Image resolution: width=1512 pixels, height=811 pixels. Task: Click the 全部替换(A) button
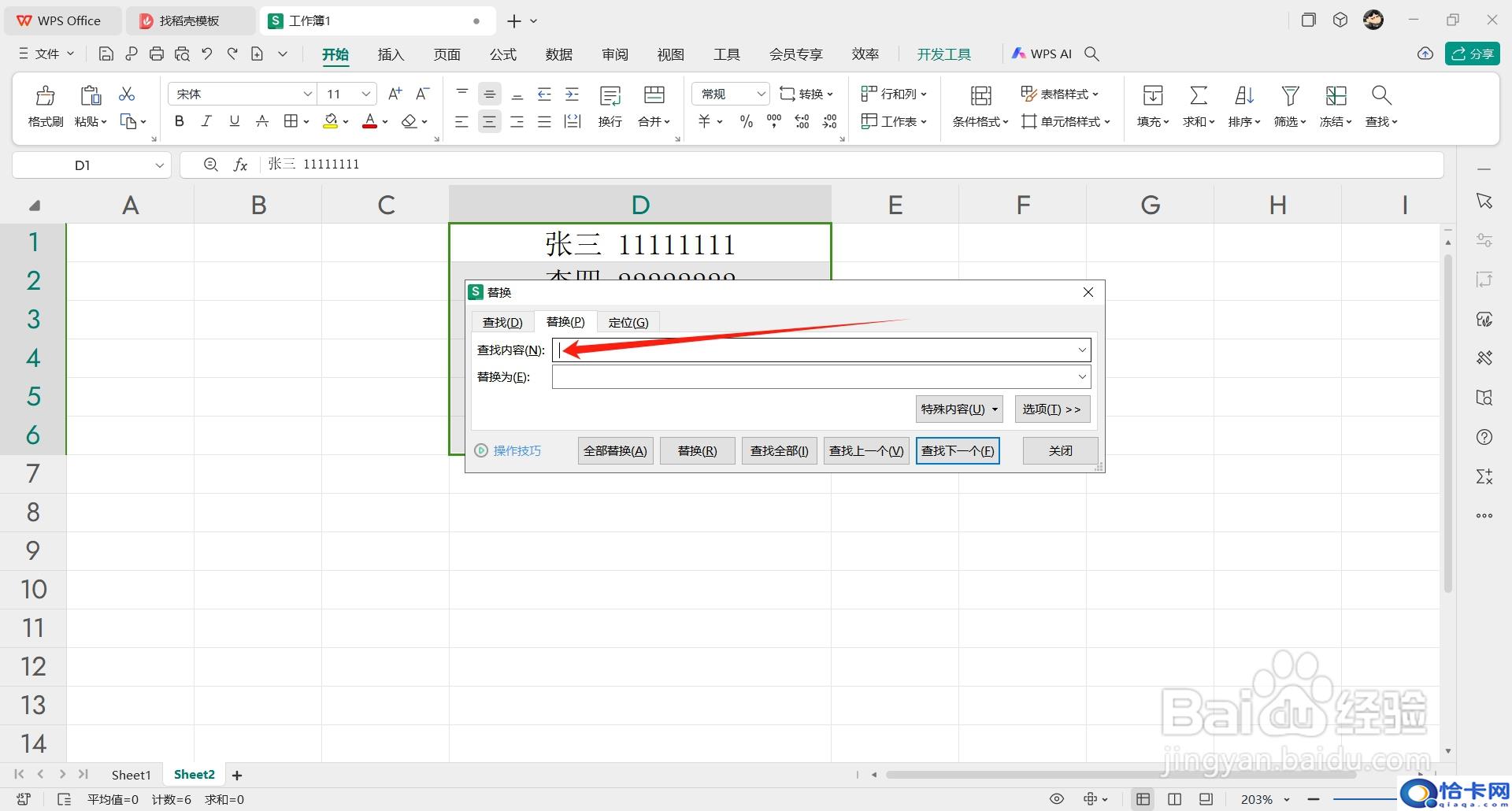click(616, 451)
